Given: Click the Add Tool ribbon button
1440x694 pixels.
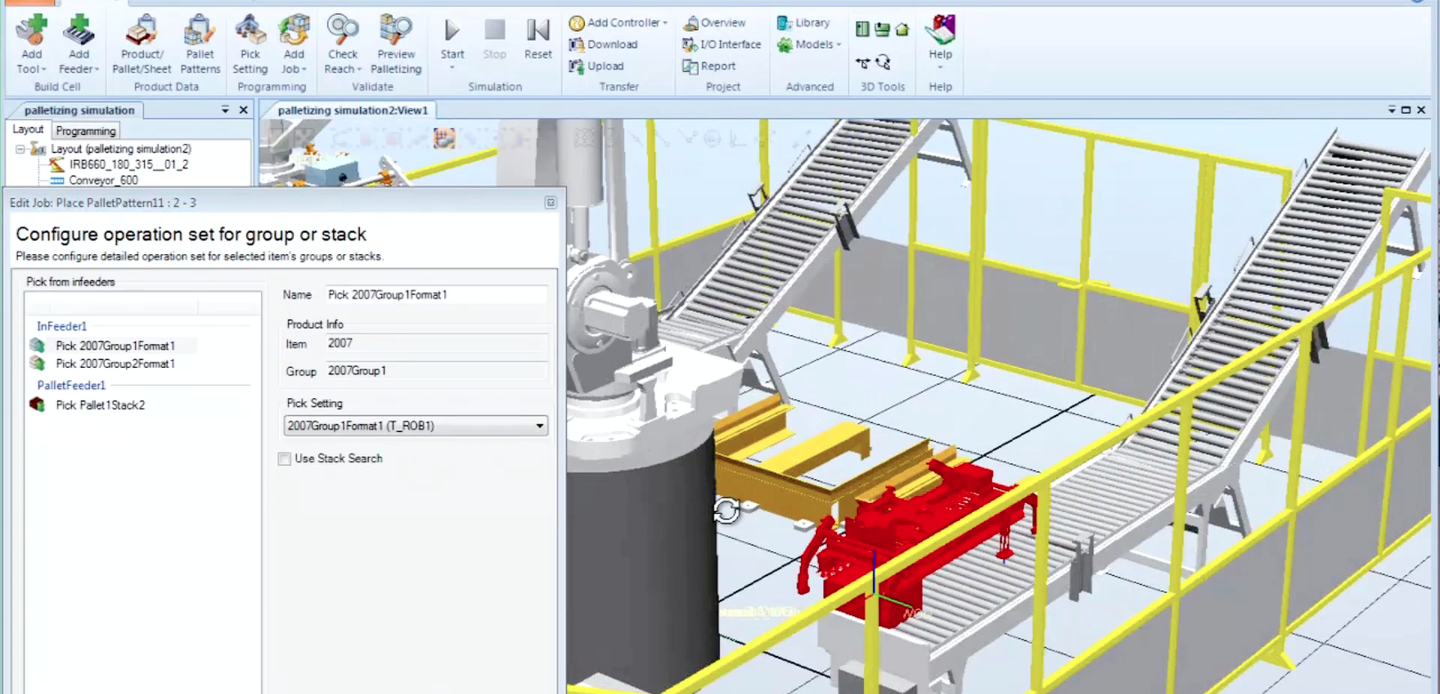Looking at the screenshot, I should [x=31, y=45].
